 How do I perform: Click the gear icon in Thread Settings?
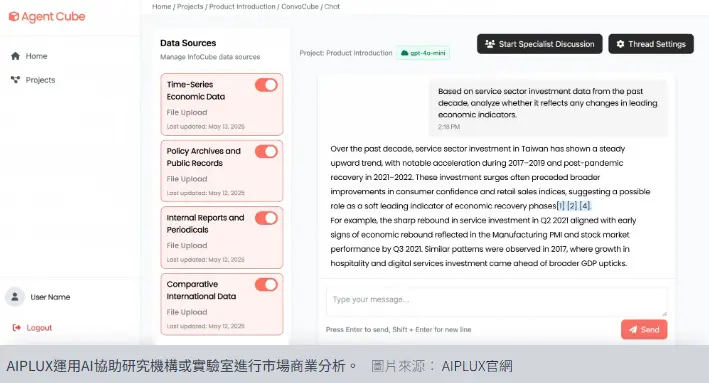(x=620, y=44)
